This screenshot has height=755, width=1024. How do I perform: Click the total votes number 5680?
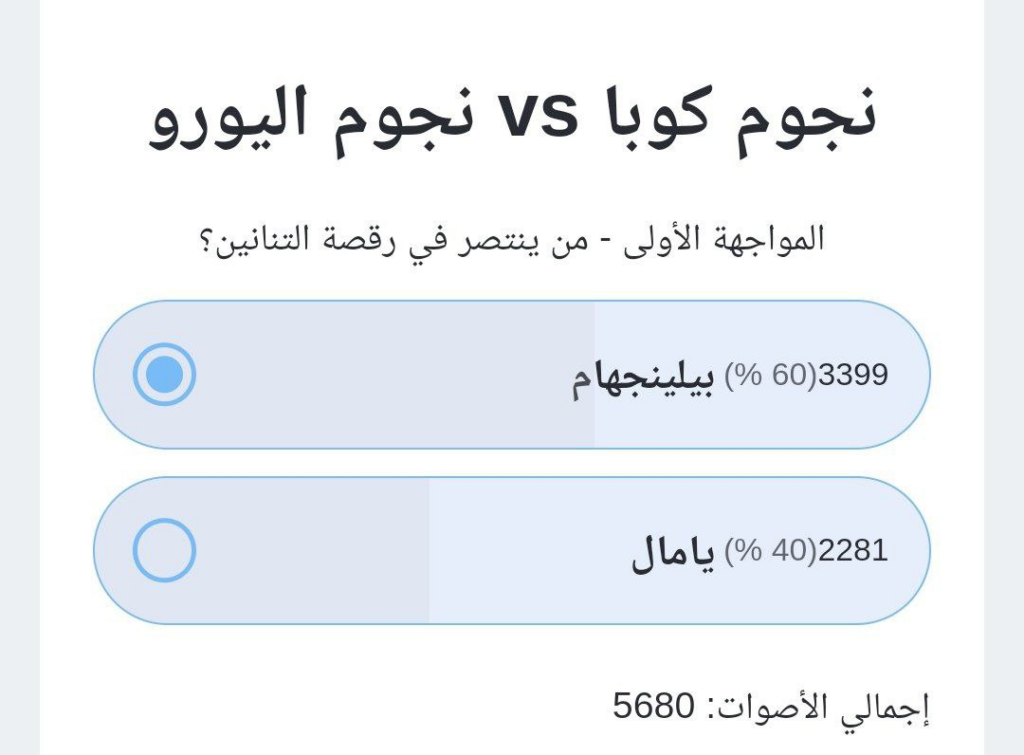652,707
